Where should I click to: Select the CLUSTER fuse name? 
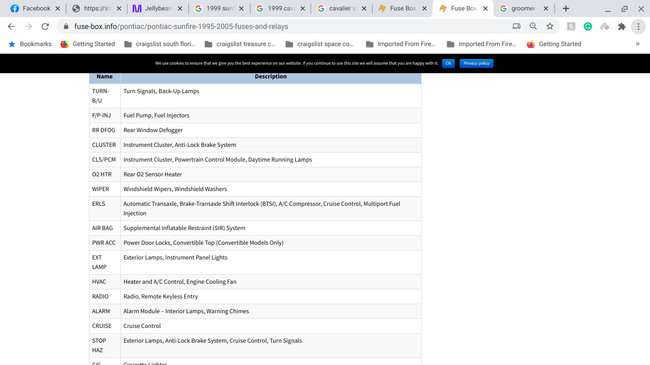104,145
